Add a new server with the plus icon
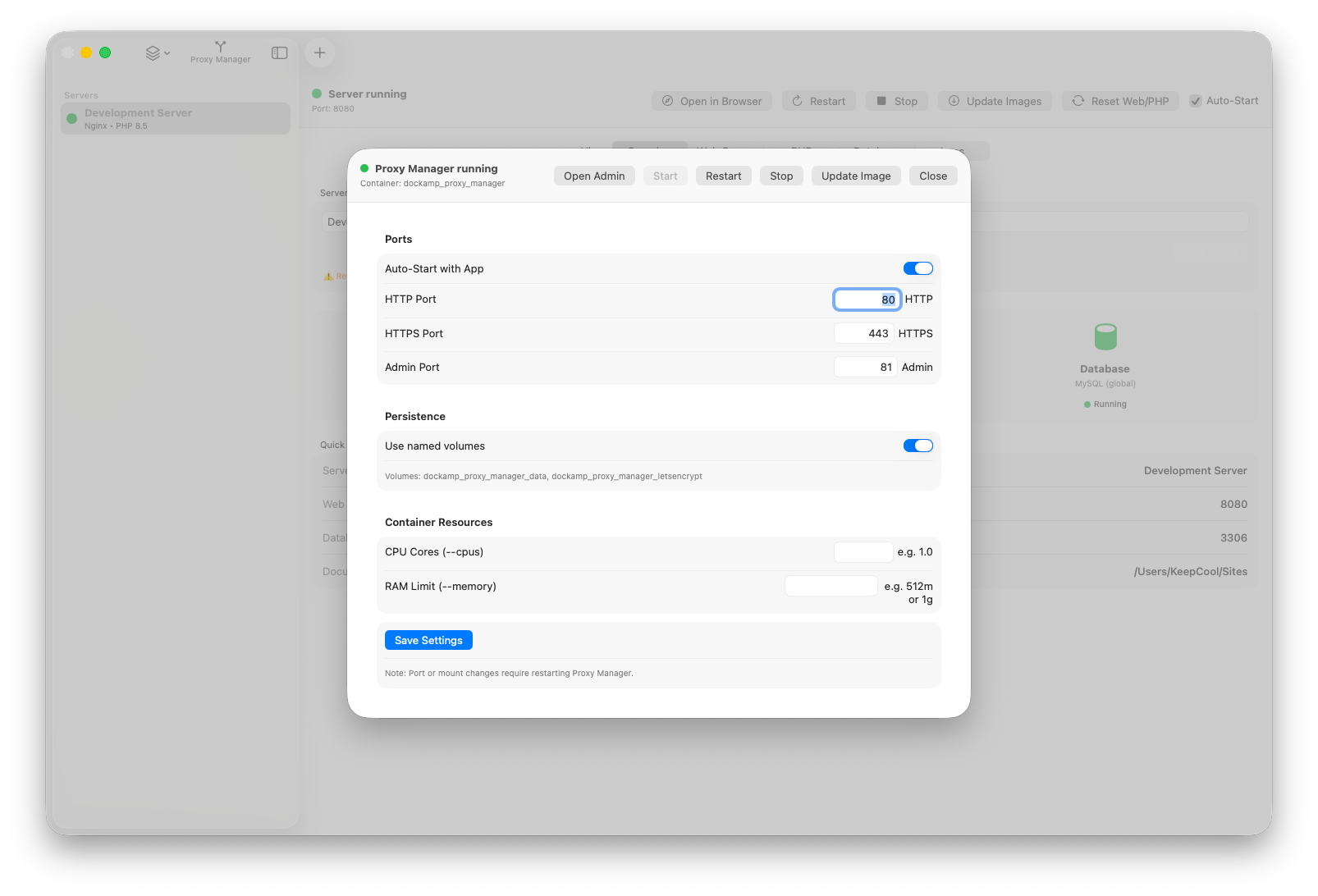Viewport: 1318px width, 896px height. tap(319, 52)
